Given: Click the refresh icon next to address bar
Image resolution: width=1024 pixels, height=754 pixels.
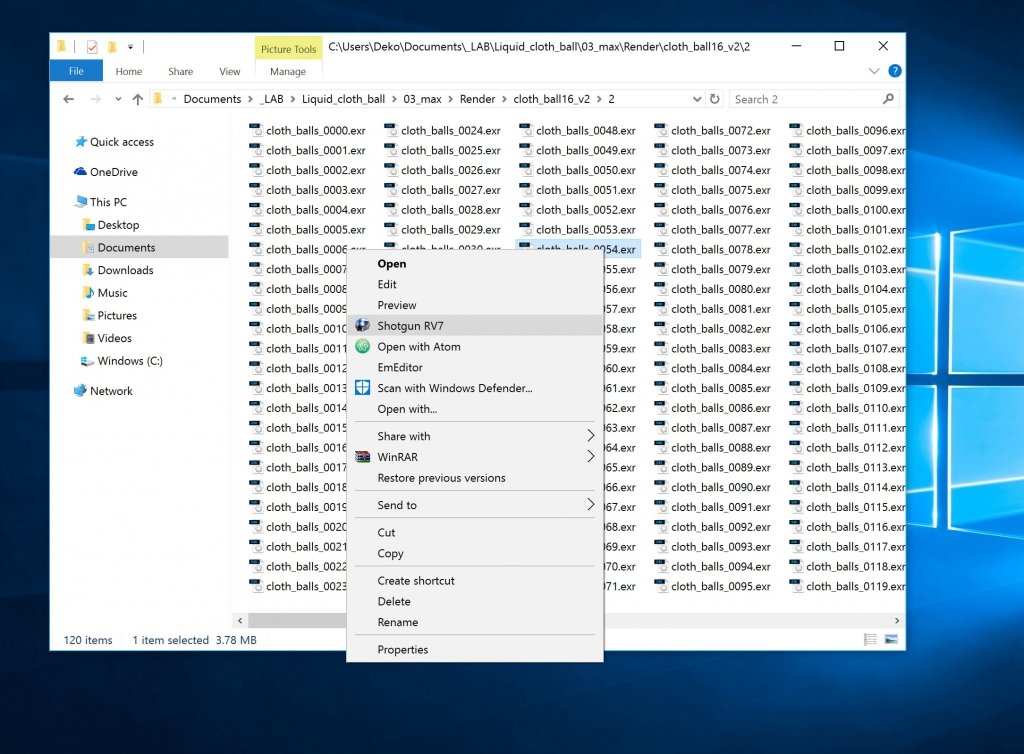Looking at the screenshot, I should click(x=714, y=99).
